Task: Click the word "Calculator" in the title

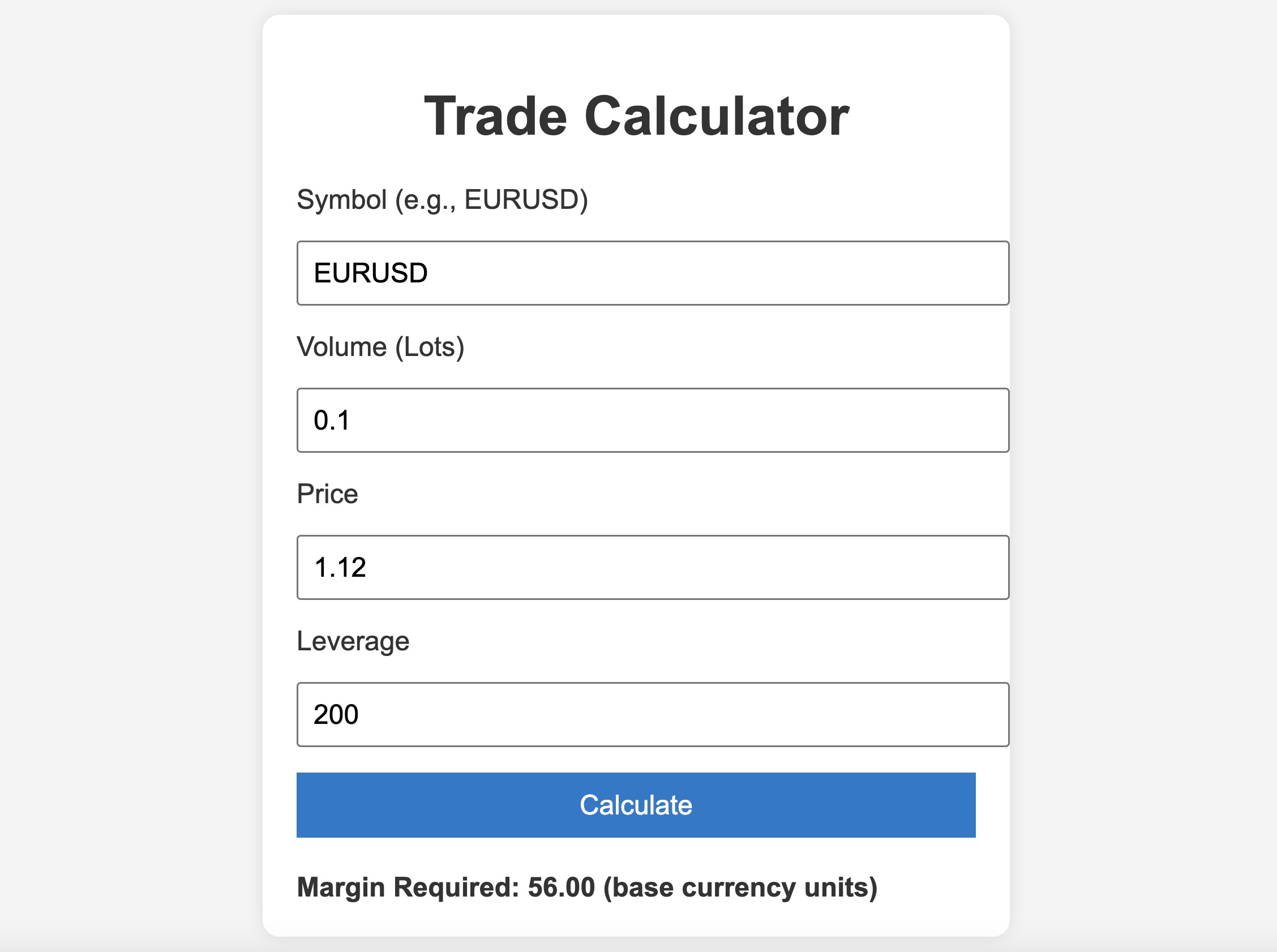Action: 716,117
